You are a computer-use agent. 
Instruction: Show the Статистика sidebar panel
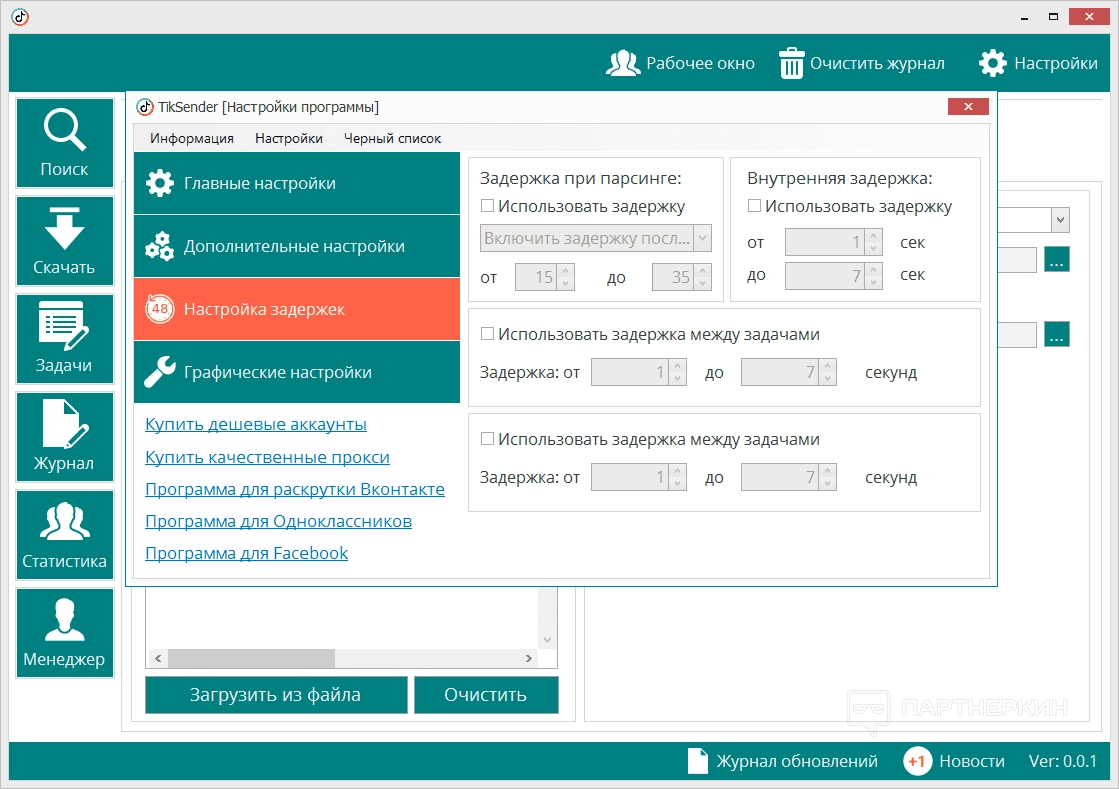(64, 535)
